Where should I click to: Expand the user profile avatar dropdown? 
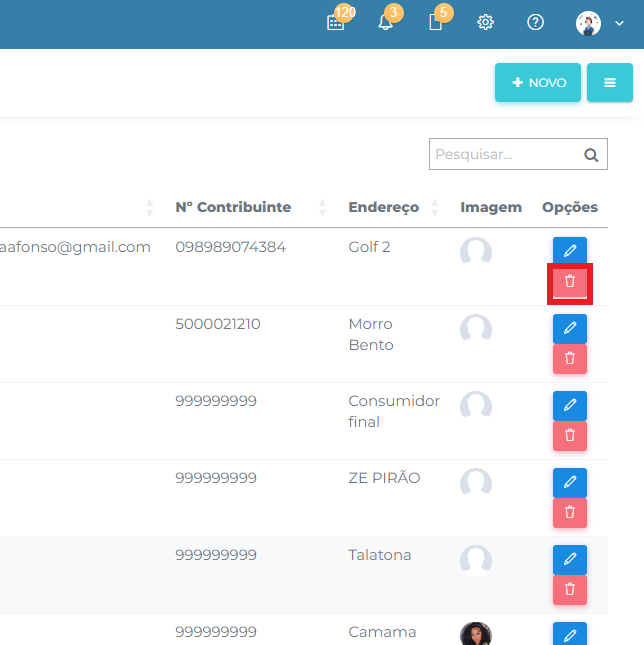click(x=599, y=23)
